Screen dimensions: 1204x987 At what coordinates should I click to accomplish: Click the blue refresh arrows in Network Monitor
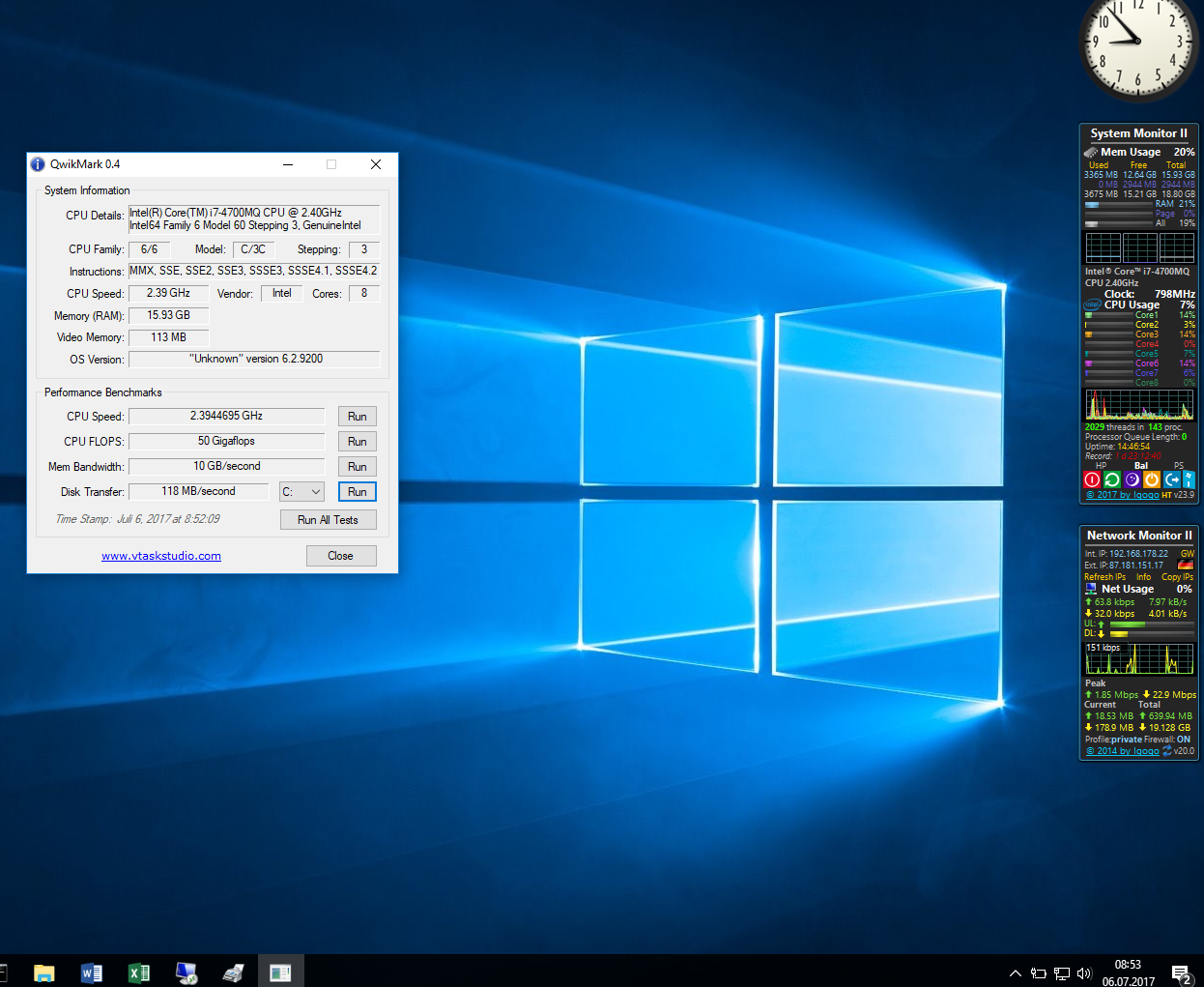pyautogui.click(x=1166, y=751)
